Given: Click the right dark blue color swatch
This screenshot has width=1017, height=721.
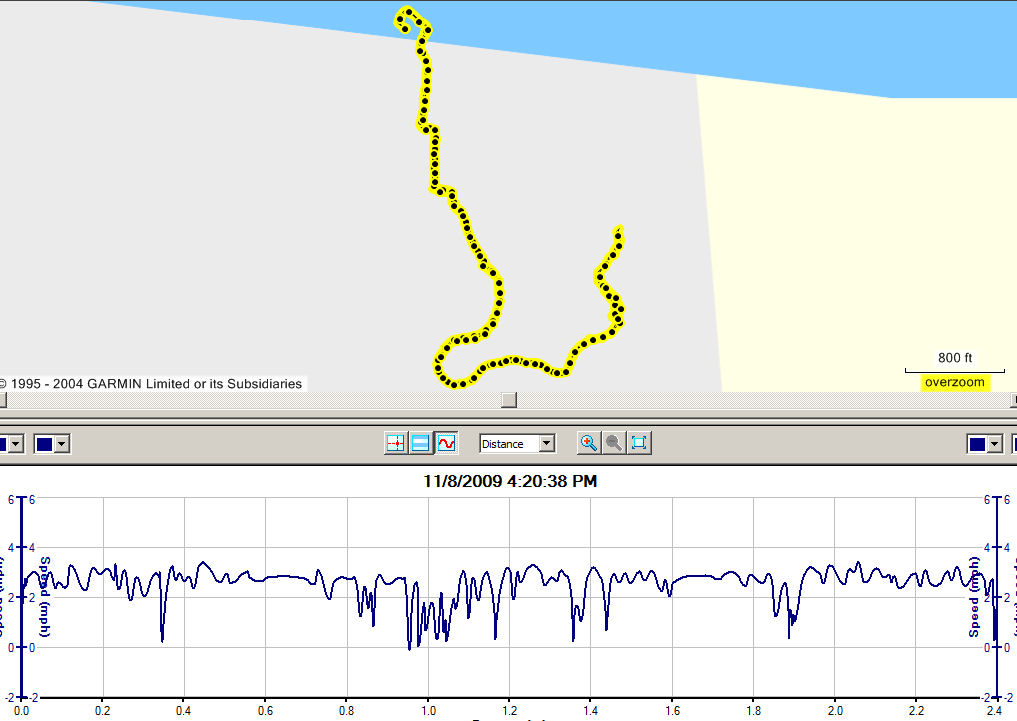Looking at the screenshot, I should click(977, 444).
